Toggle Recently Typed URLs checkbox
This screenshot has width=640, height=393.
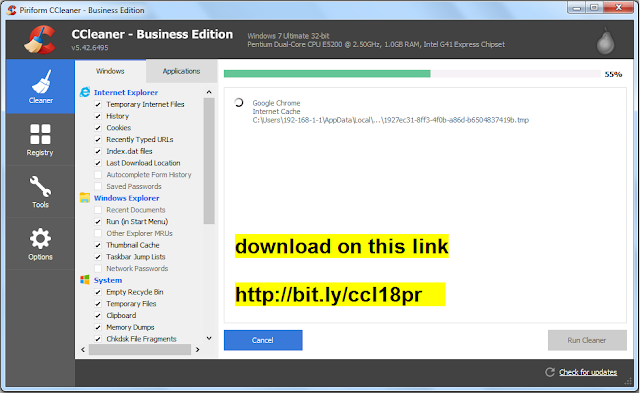(98, 140)
